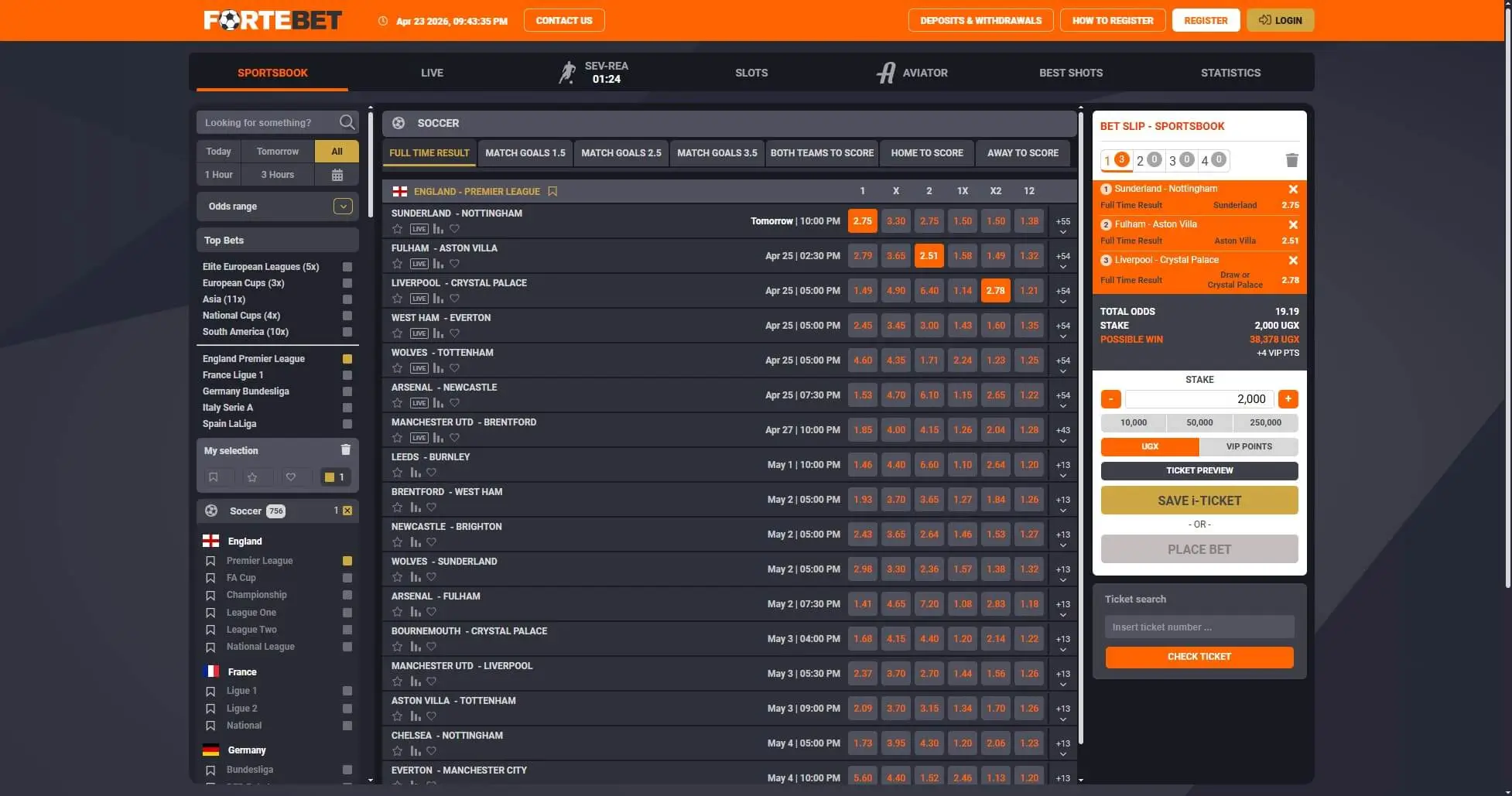
Task: Select the 50,000 quick stake
Action: 1199,422
